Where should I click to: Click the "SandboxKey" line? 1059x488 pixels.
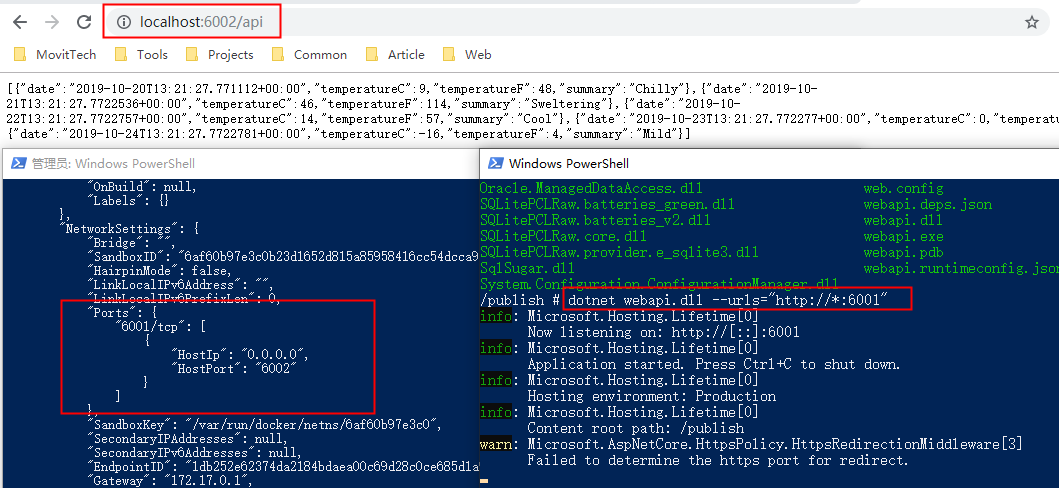265,425
